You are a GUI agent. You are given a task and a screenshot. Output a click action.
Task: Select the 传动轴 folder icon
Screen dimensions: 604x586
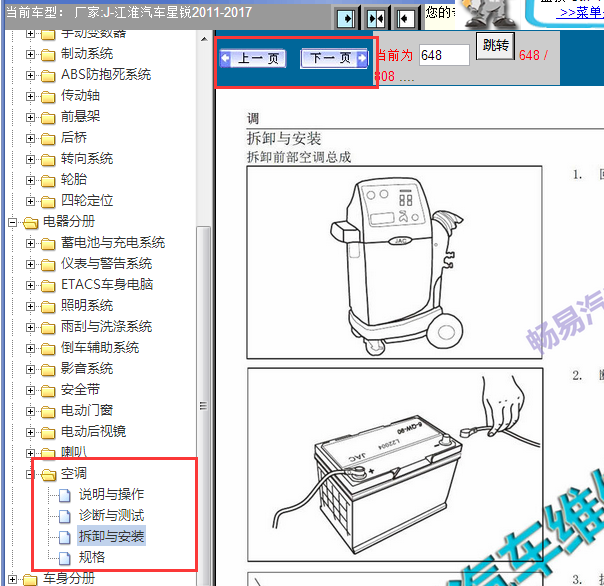point(48,97)
